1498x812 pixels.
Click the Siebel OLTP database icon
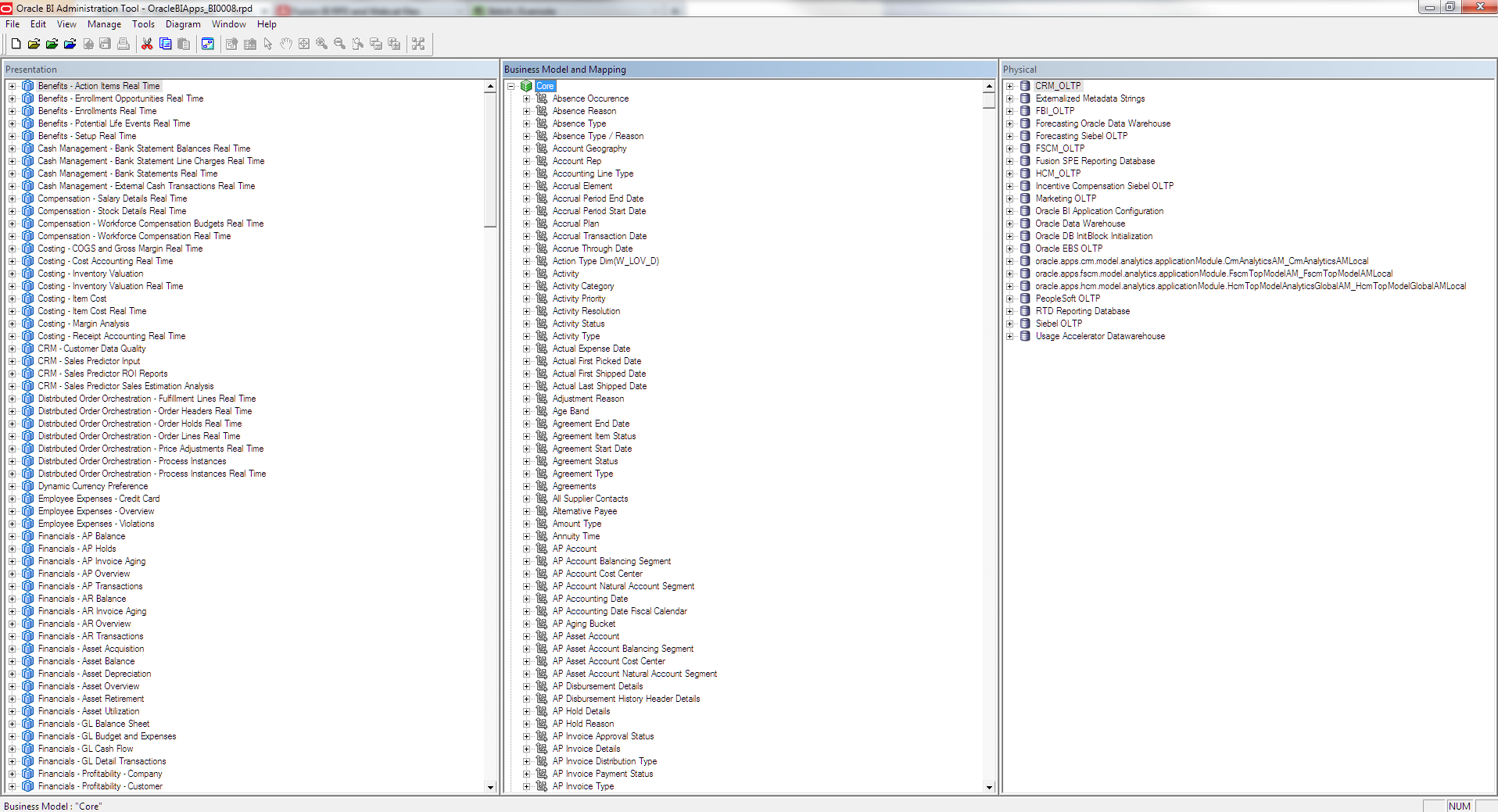[1025, 324]
